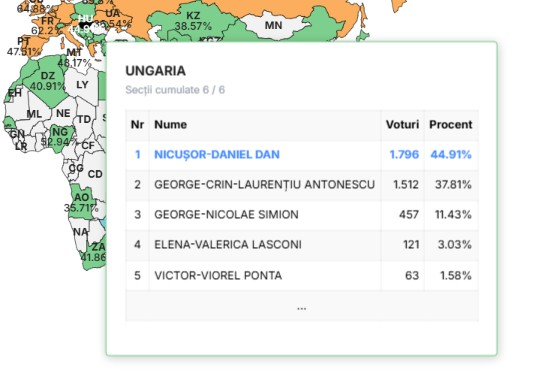Expand the table via ellipsis row

pyautogui.click(x=302, y=306)
